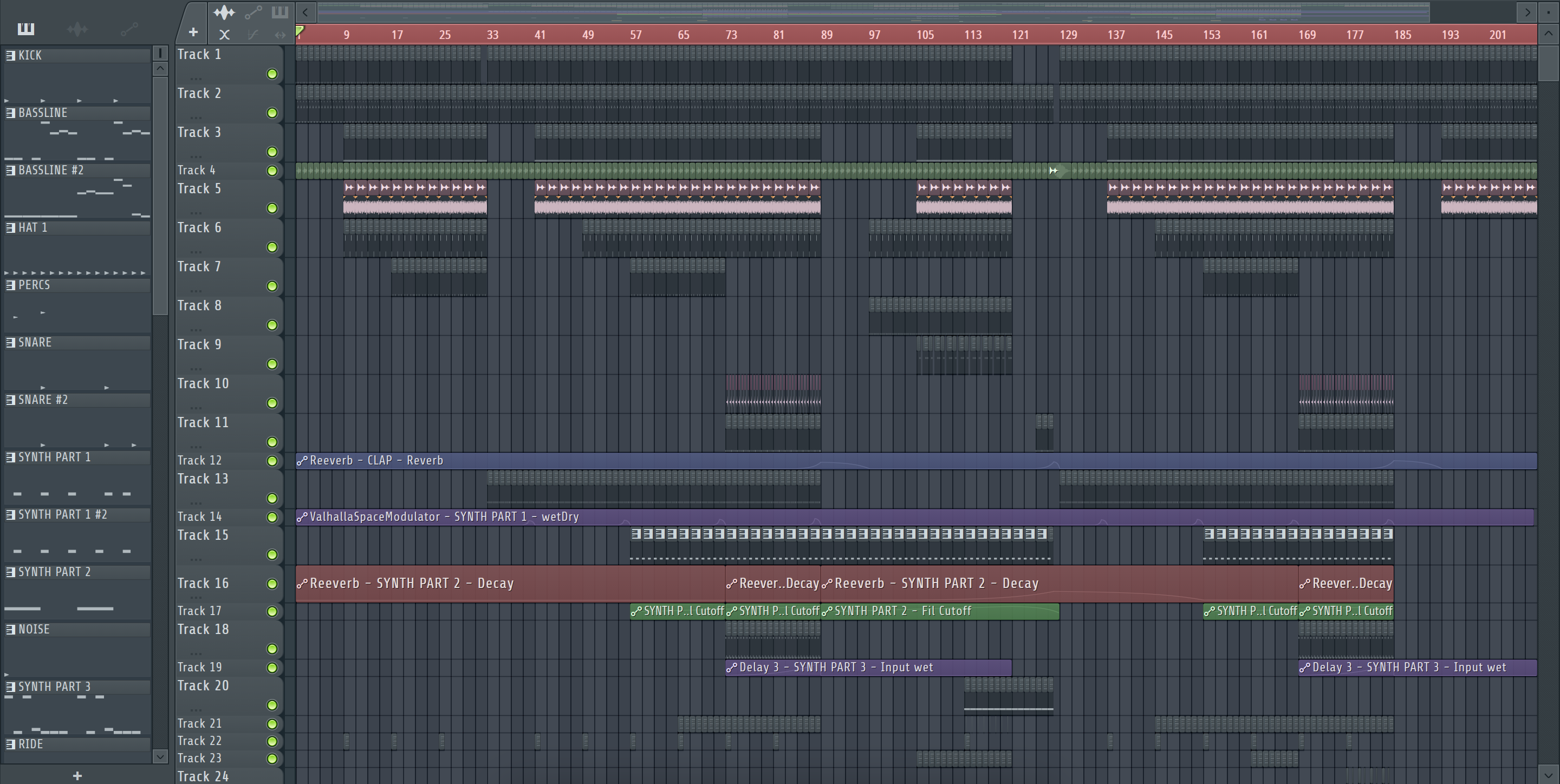Click the green playhead marker at song start

300,30
